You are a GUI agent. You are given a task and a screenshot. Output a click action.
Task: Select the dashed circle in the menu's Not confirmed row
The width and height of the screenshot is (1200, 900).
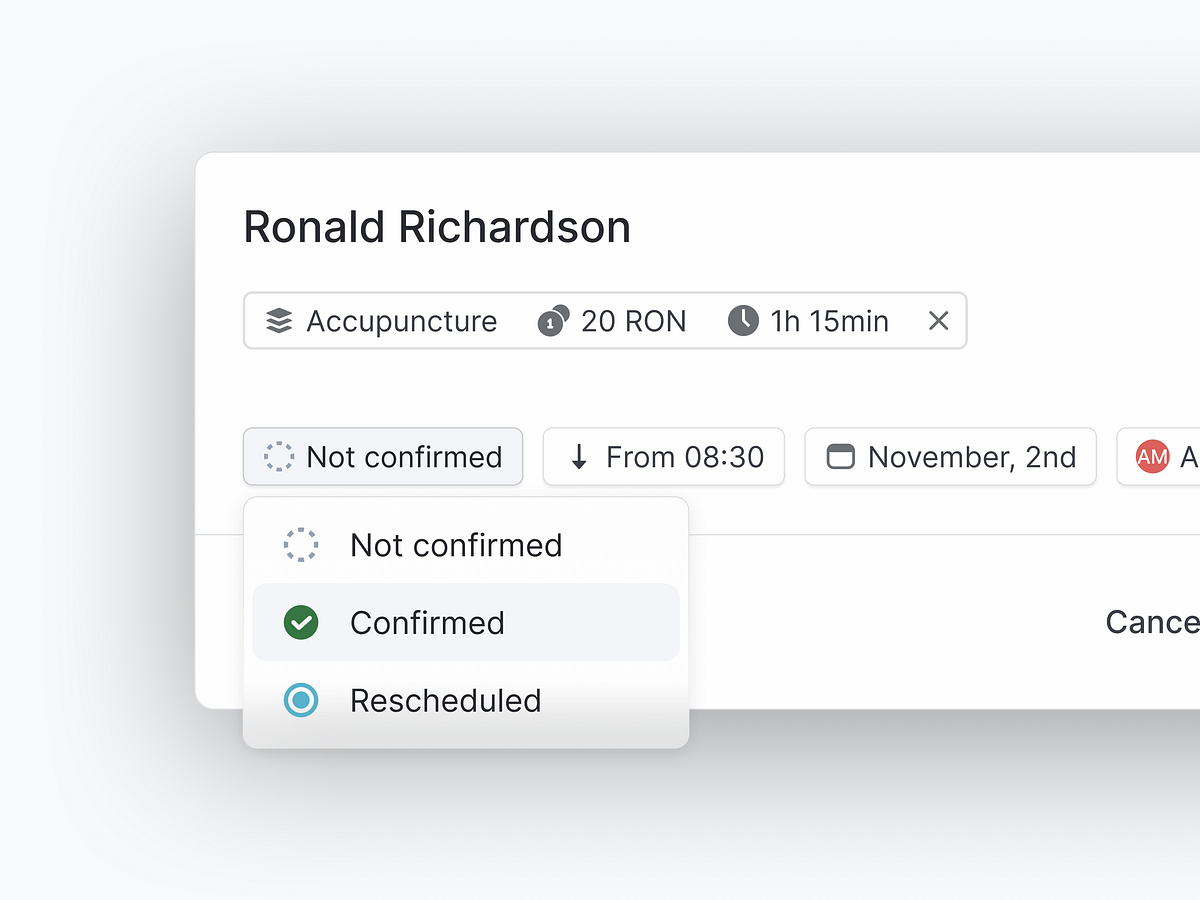pyautogui.click(x=301, y=545)
